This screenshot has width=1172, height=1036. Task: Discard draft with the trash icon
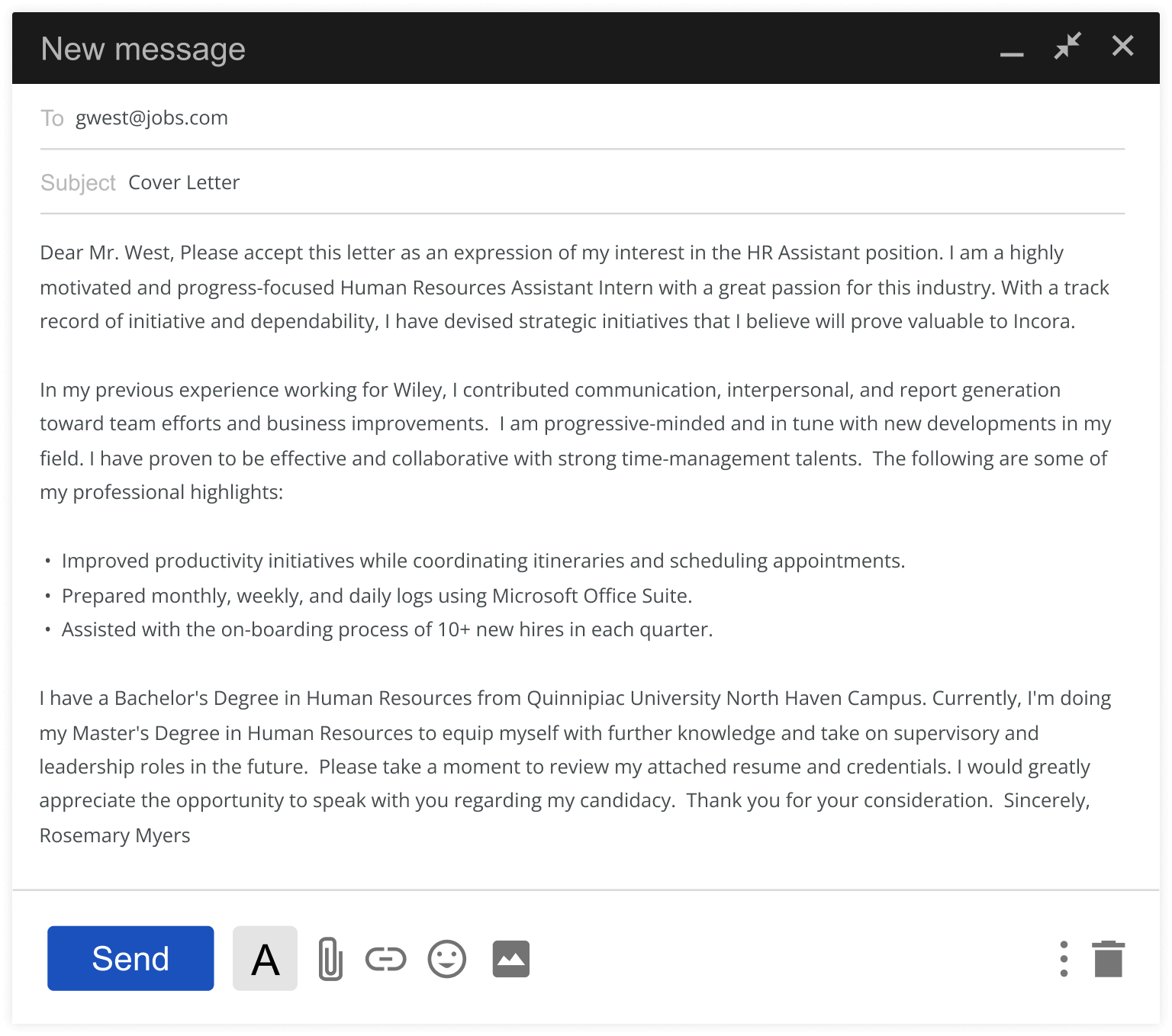[1109, 959]
